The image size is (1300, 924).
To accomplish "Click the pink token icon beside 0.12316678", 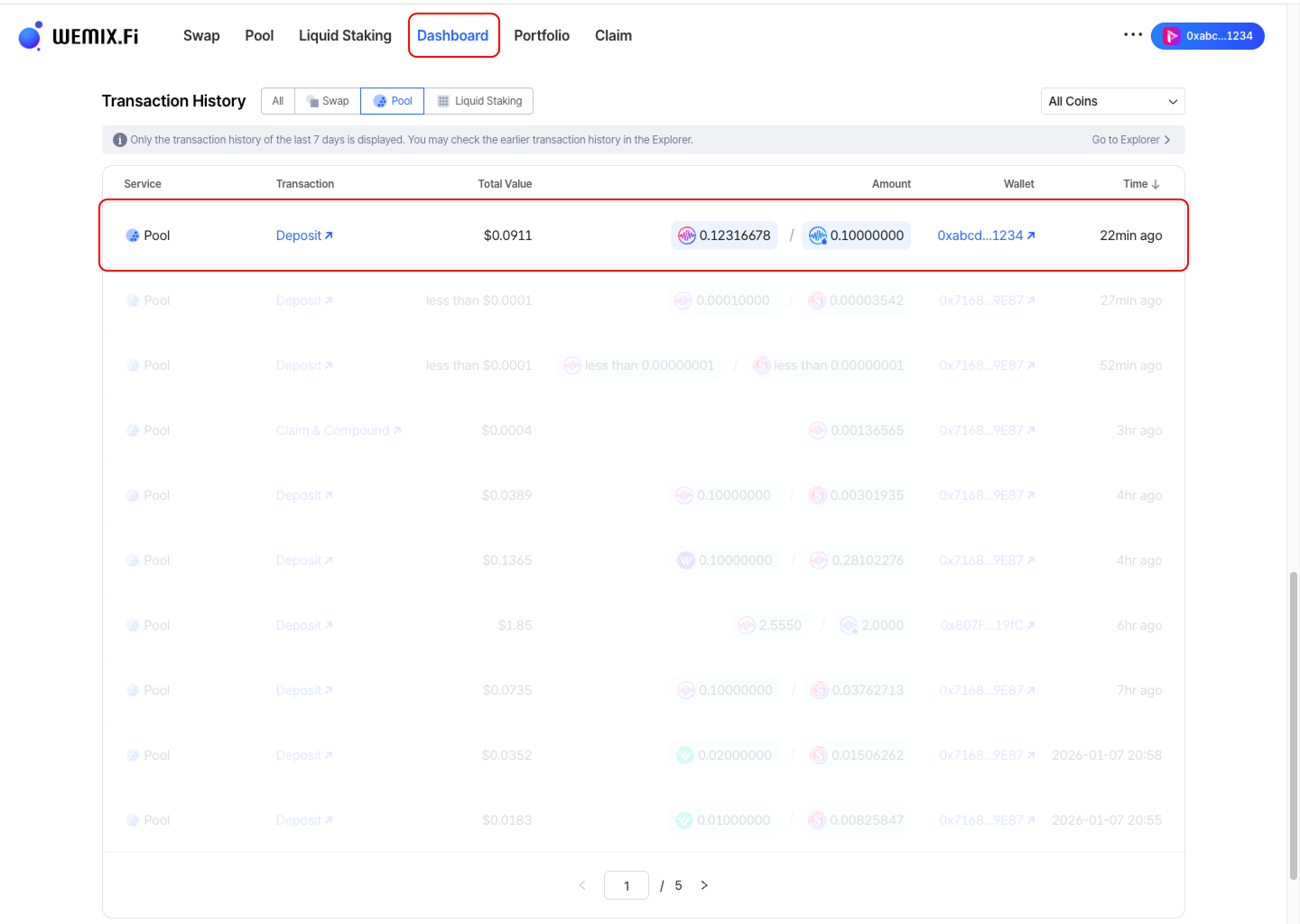I will point(687,236).
